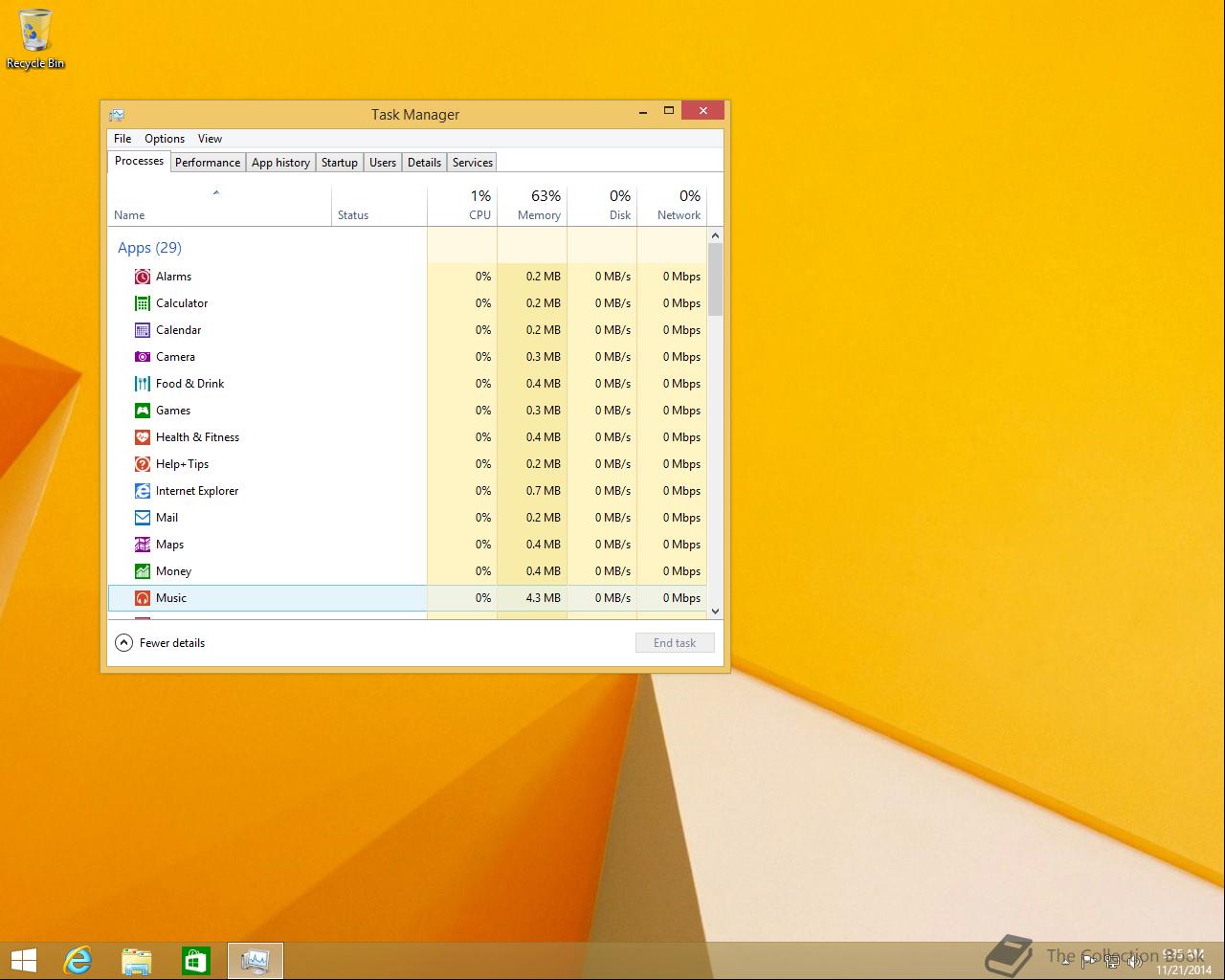The width and height of the screenshot is (1225, 980).
Task: Sort by the Network column header
Action: coord(672,206)
